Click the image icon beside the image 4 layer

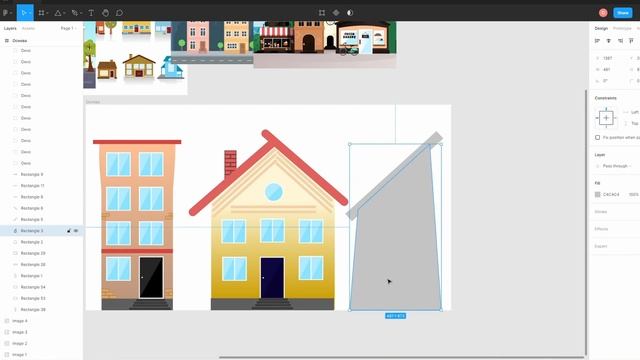pos(7,321)
